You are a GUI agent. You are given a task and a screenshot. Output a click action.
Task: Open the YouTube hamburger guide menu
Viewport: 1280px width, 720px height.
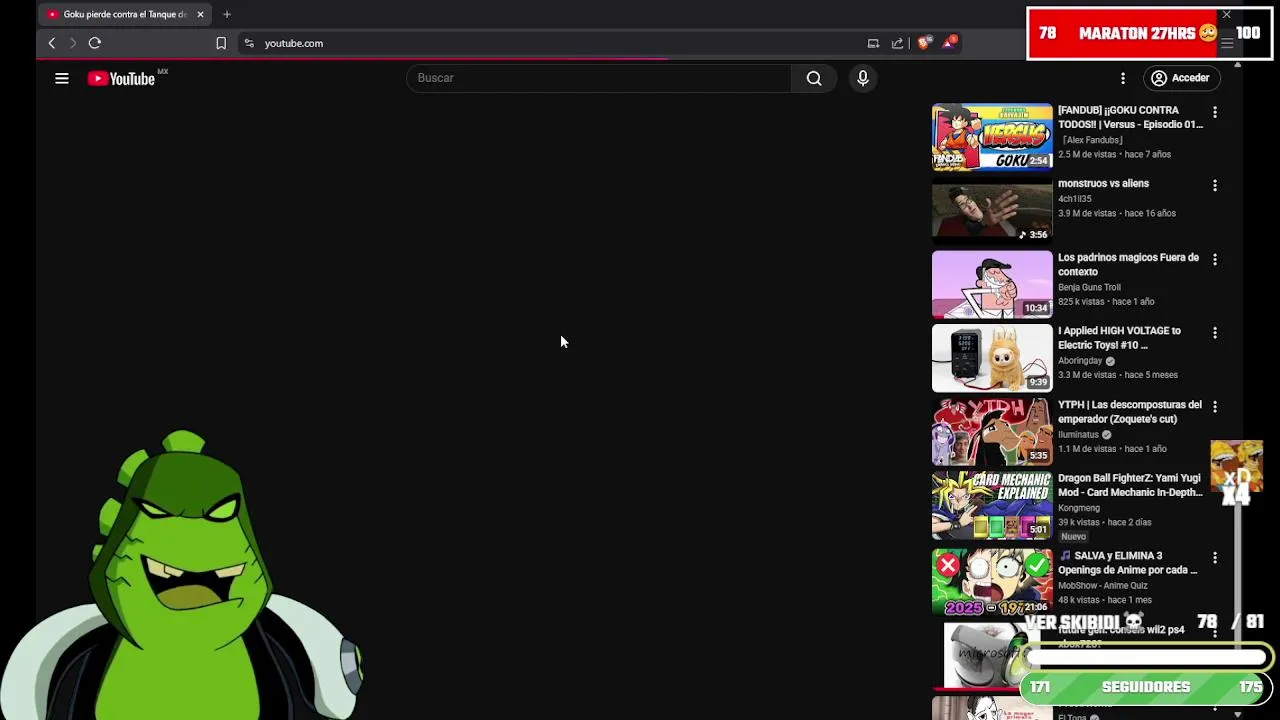[x=61, y=78]
